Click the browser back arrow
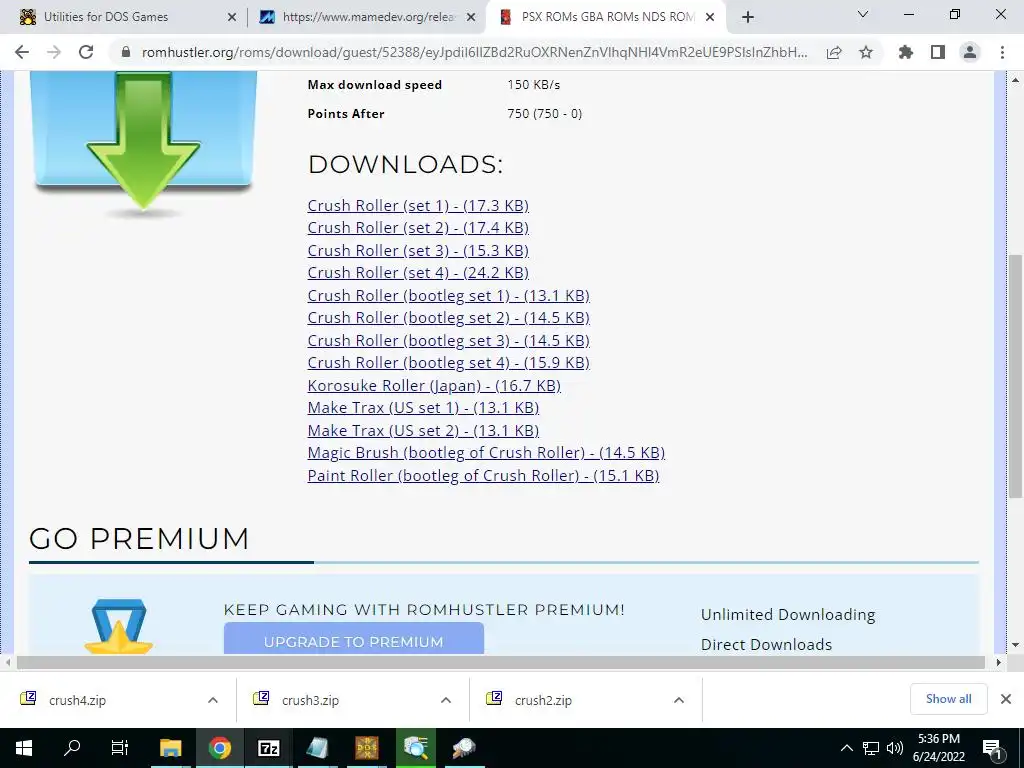The width and height of the screenshot is (1024, 768). click(x=22, y=52)
